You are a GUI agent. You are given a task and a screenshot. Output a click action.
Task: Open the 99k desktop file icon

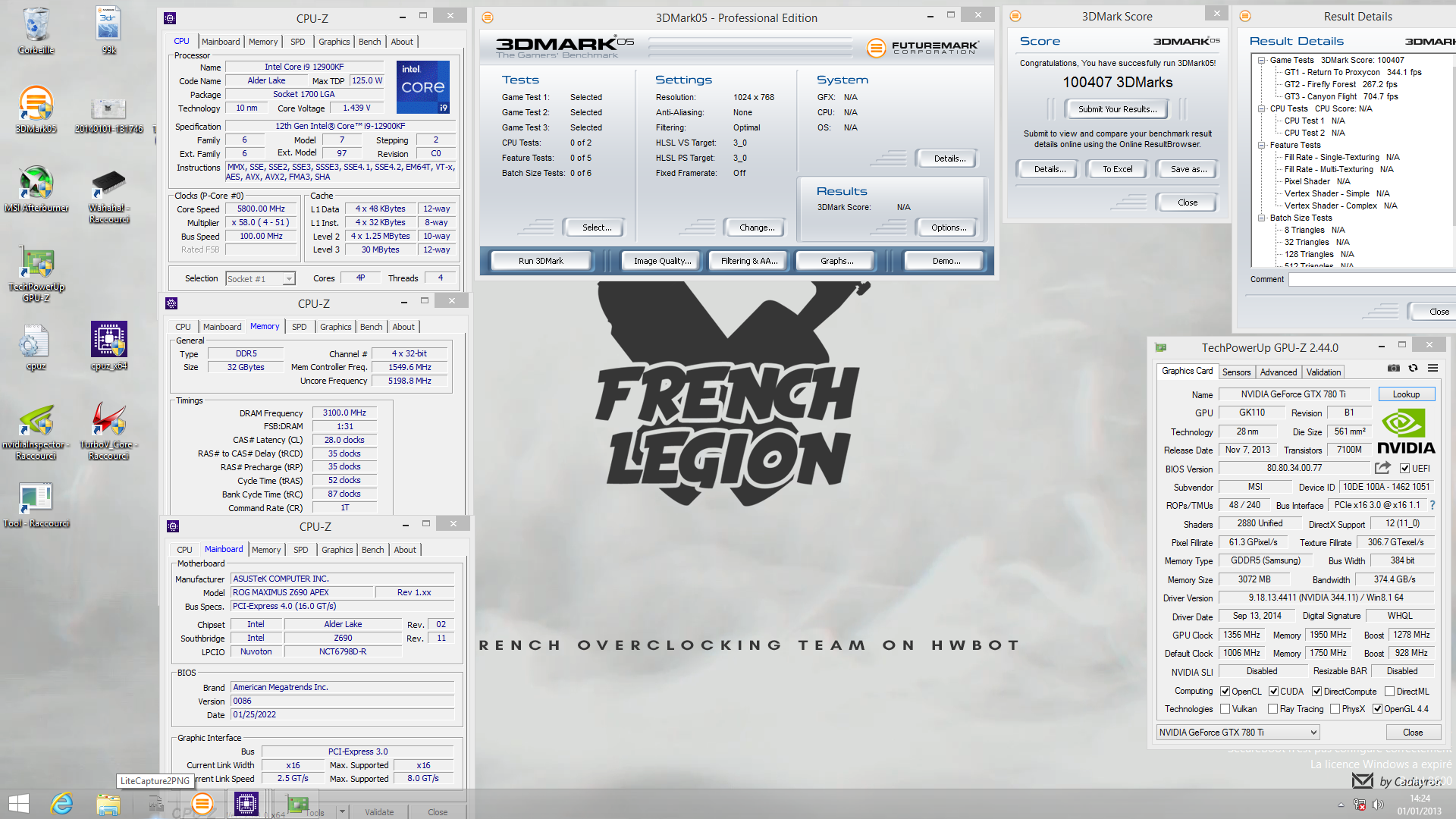point(108,30)
